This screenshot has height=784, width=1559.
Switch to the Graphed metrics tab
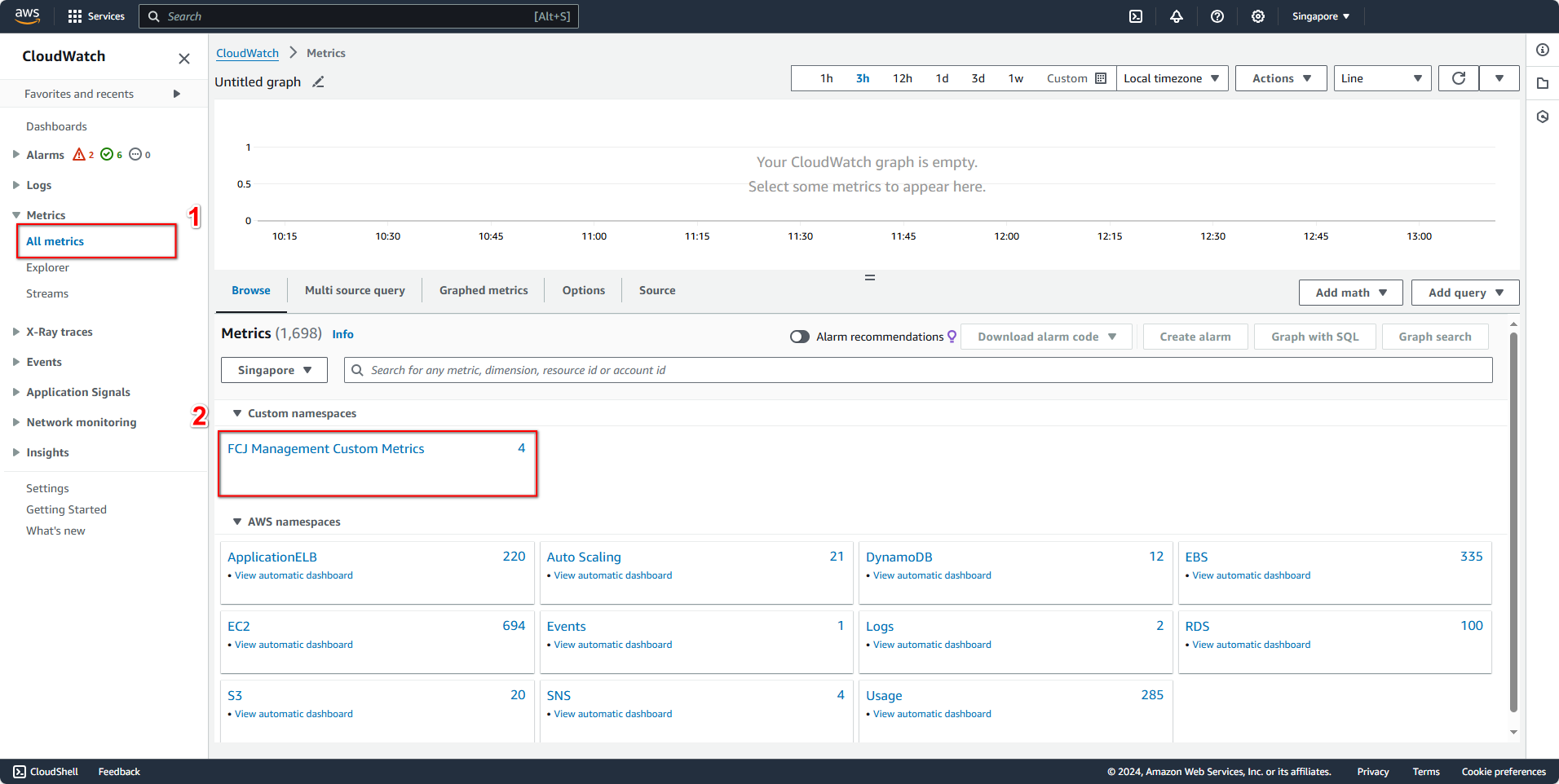484,290
